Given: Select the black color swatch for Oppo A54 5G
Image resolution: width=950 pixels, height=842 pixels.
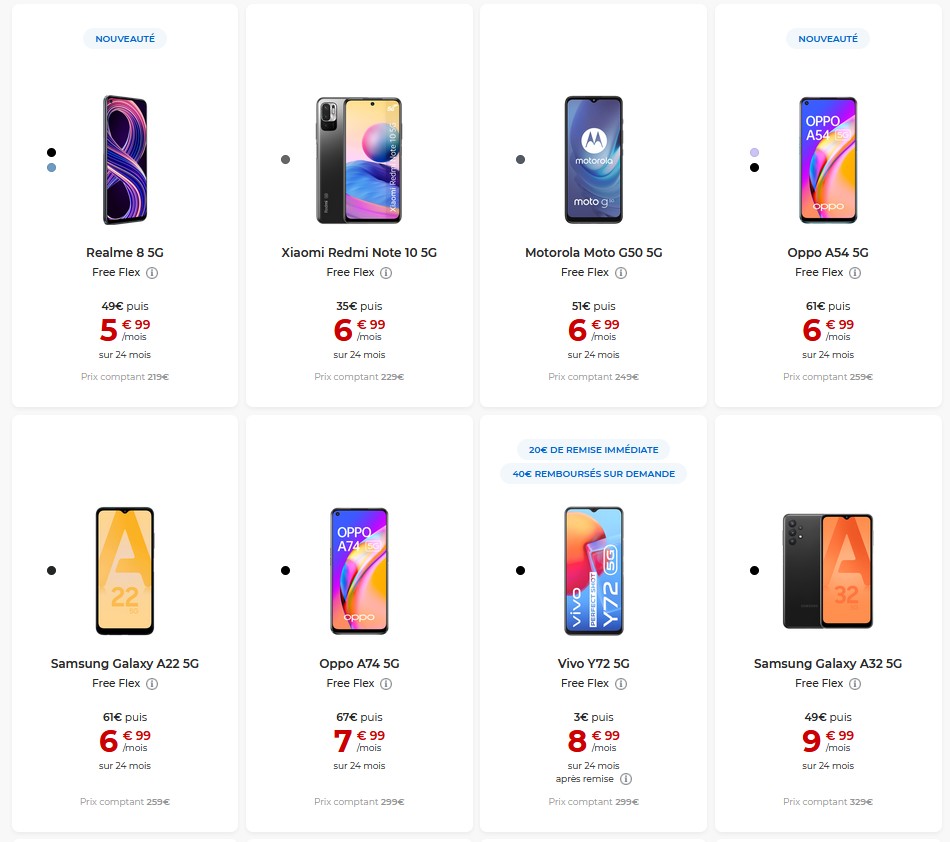Looking at the screenshot, I should [x=754, y=168].
